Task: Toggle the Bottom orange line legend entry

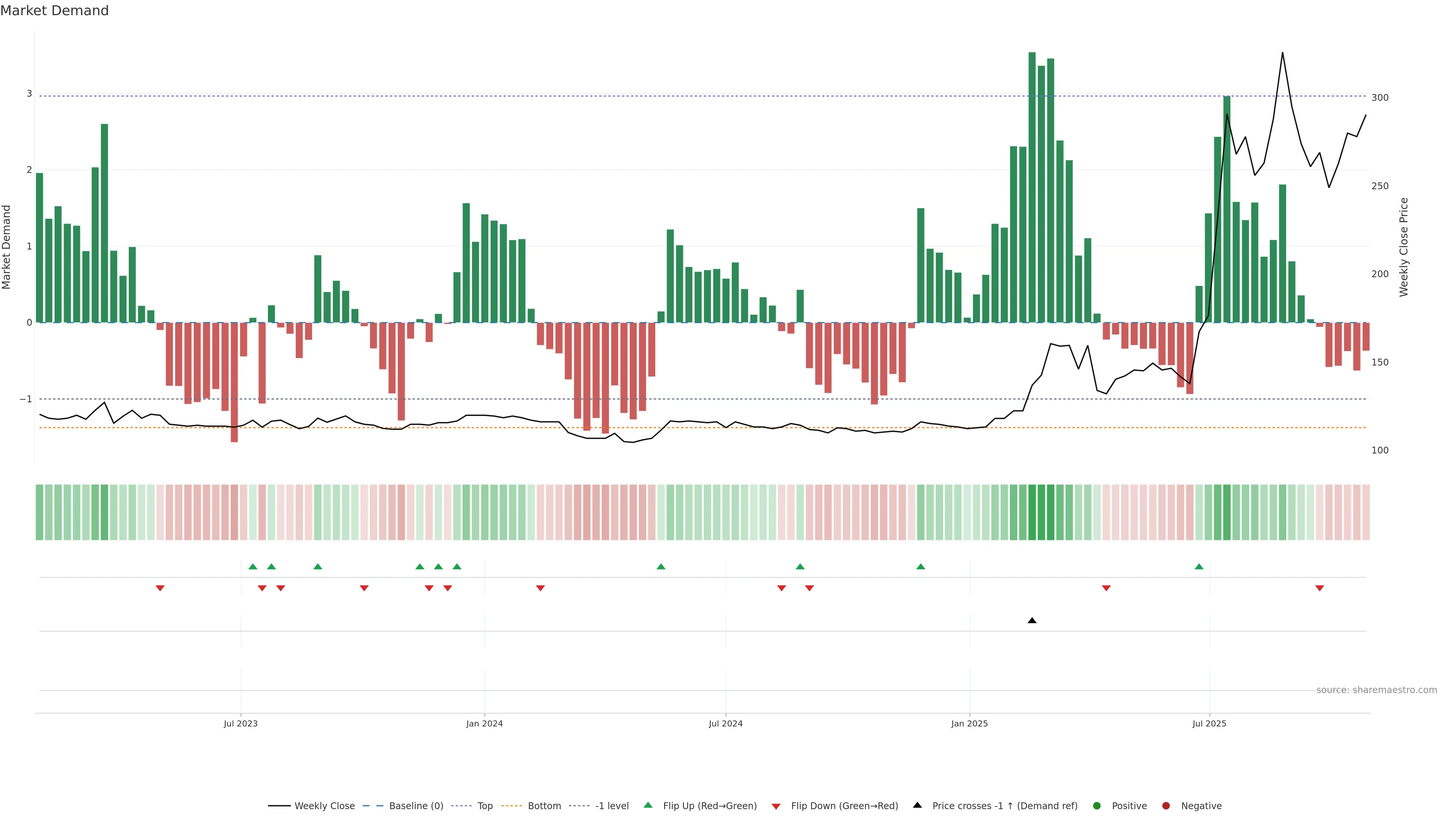Action: coord(544,805)
